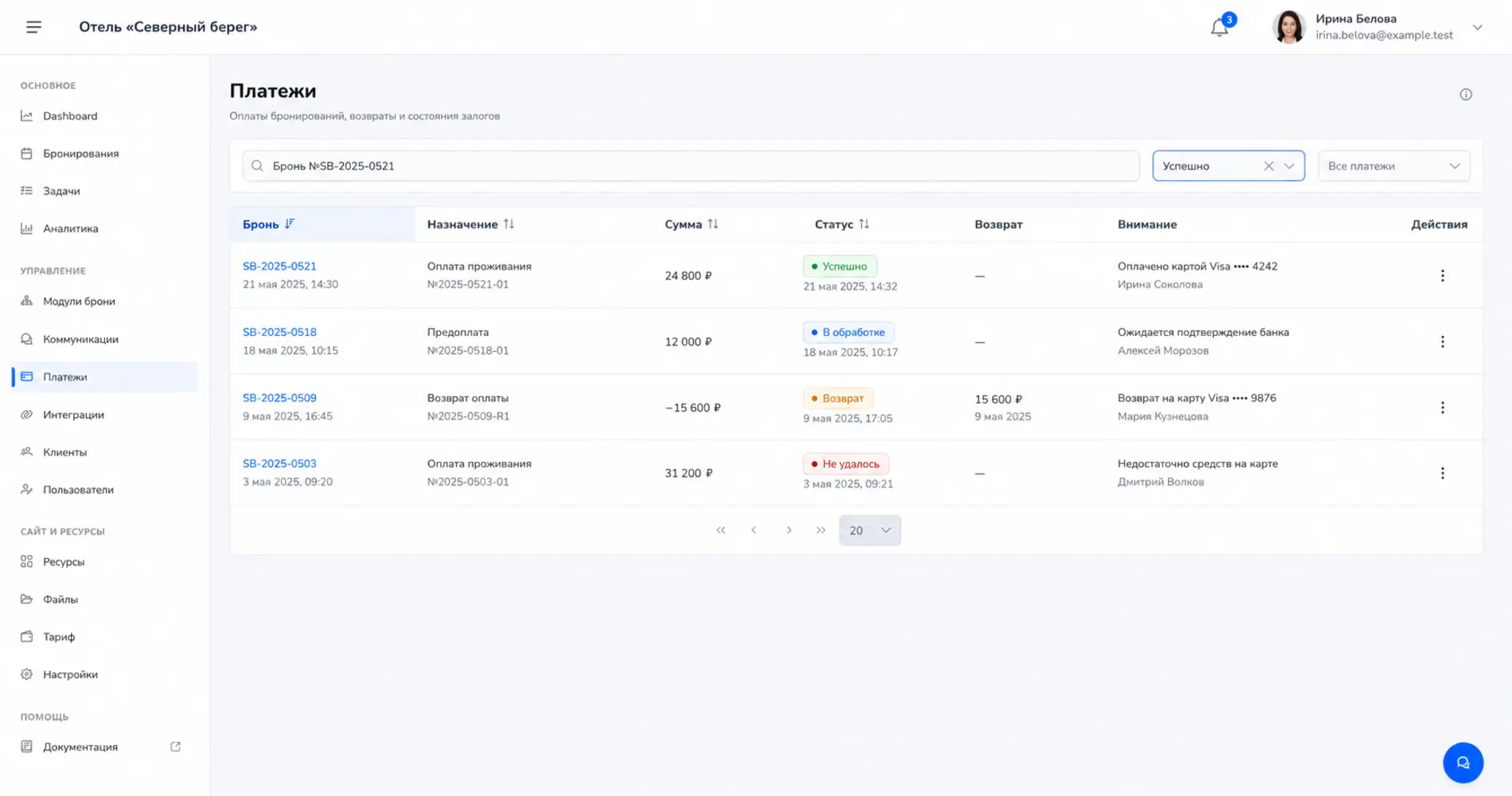This screenshot has width=1512, height=796.
Task: Open actions menu for SB-2025-0503
Action: tap(1442, 473)
